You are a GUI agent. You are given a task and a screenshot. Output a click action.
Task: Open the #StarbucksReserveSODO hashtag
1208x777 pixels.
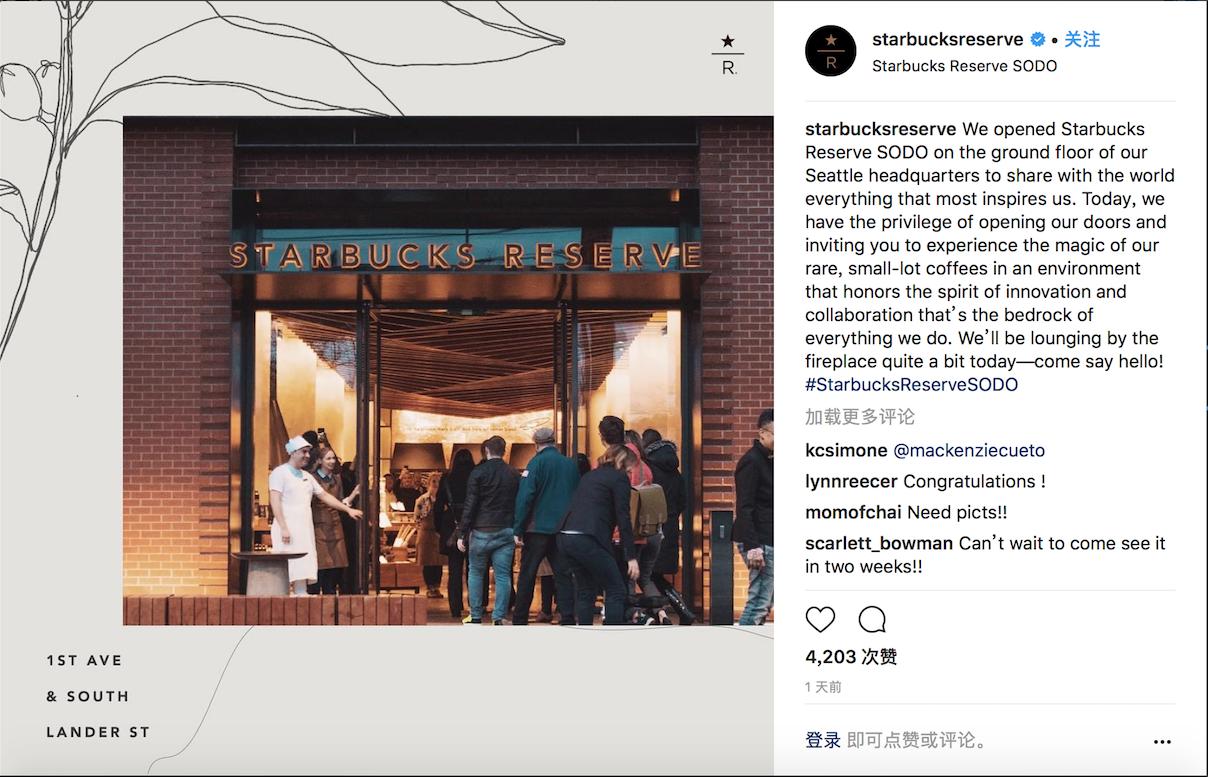point(911,385)
